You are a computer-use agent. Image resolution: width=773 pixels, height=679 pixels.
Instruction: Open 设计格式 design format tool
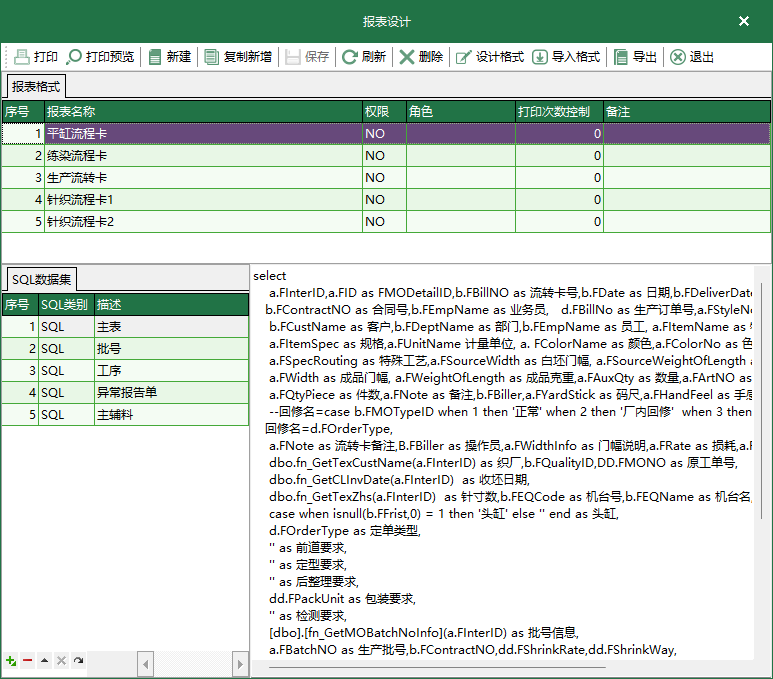pyautogui.click(x=490, y=57)
